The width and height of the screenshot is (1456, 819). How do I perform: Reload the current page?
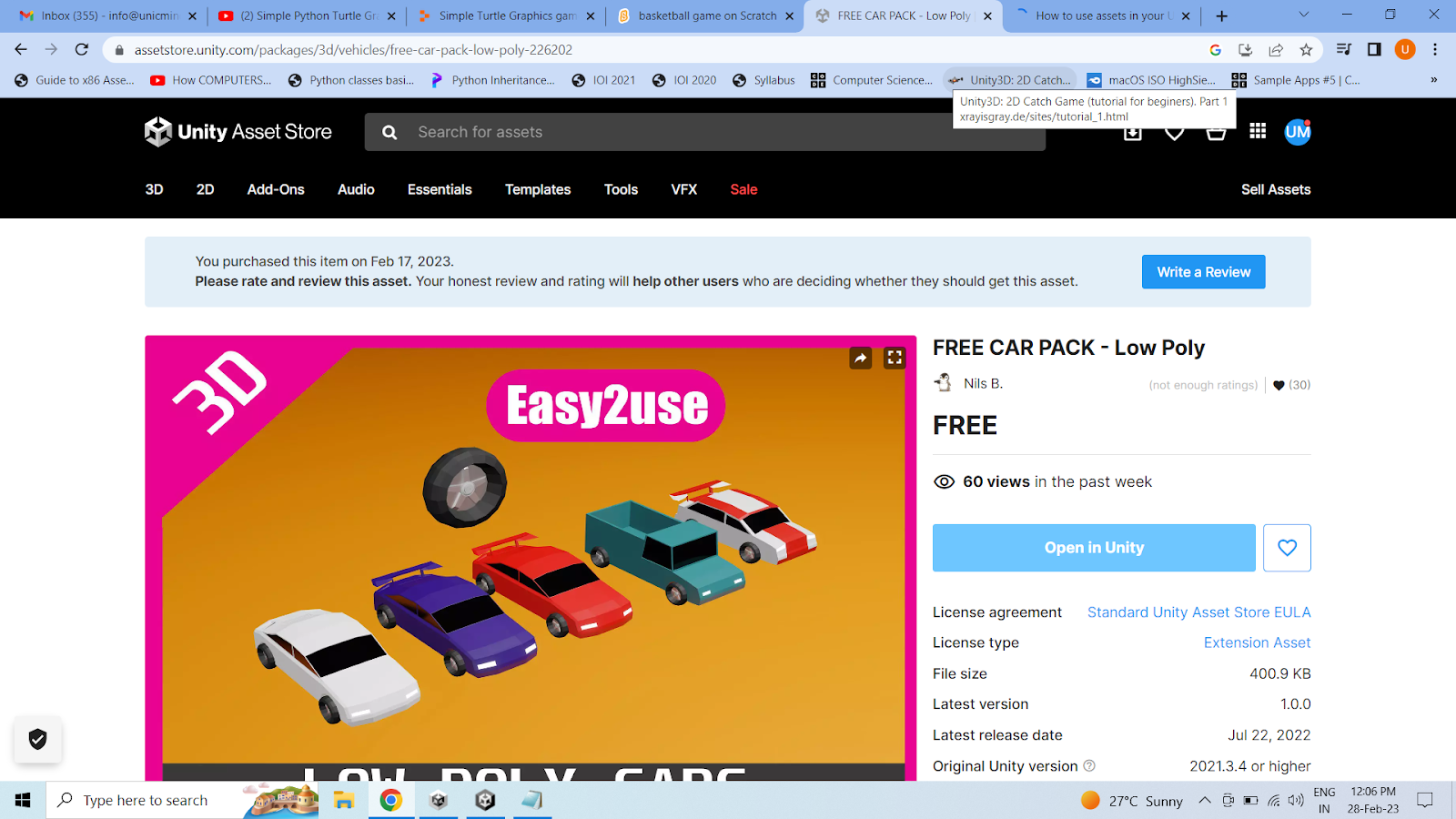click(82, 49)
